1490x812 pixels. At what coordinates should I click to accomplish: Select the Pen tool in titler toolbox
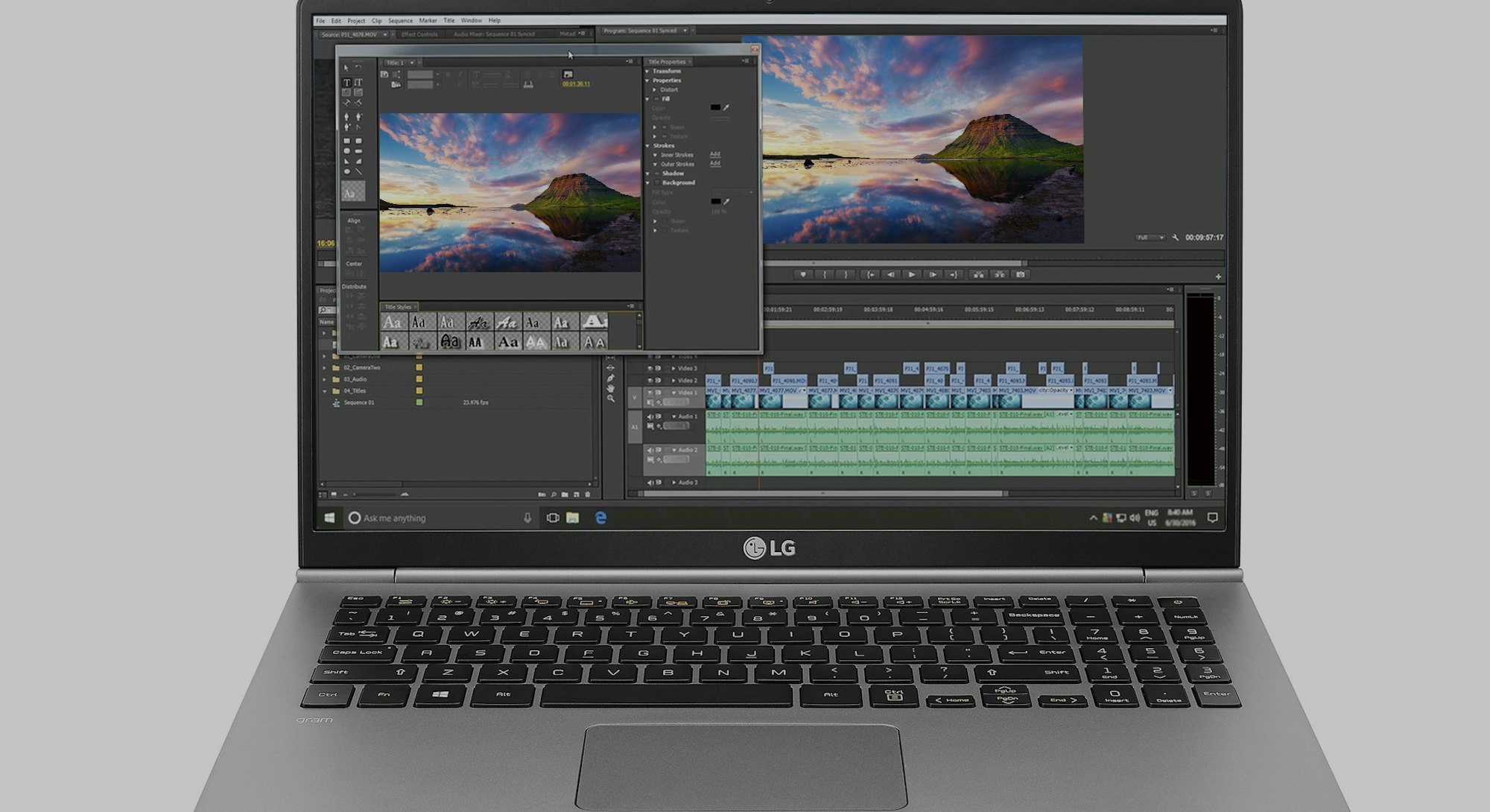[346, 117]
